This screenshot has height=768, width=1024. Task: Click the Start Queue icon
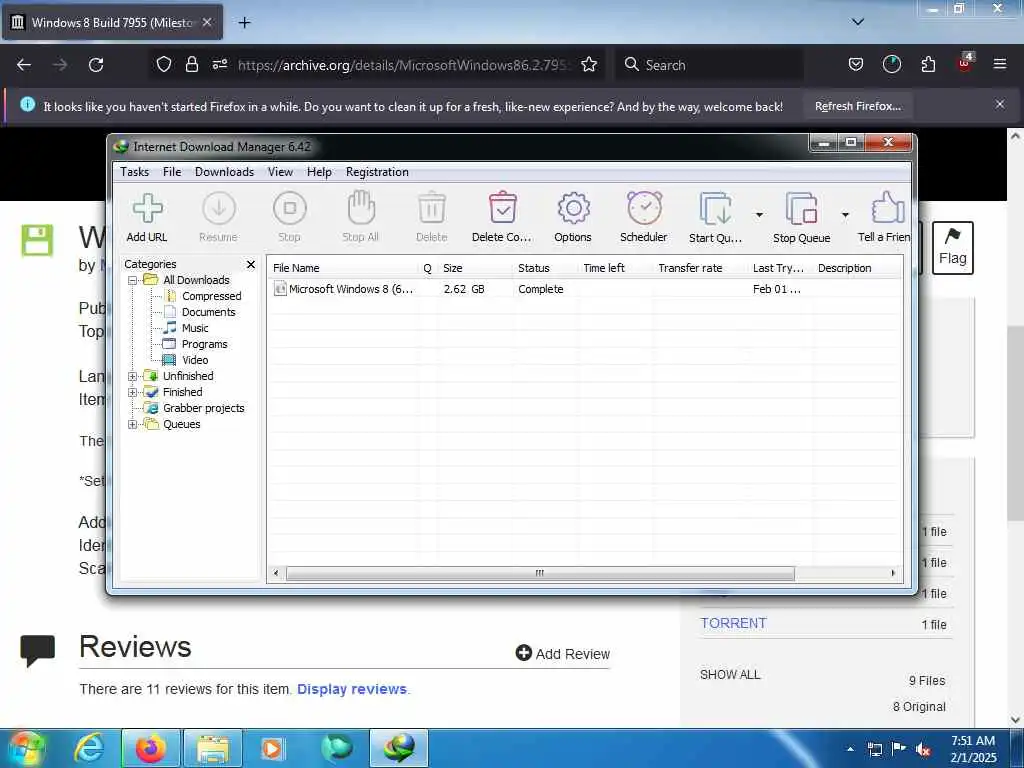715,209
